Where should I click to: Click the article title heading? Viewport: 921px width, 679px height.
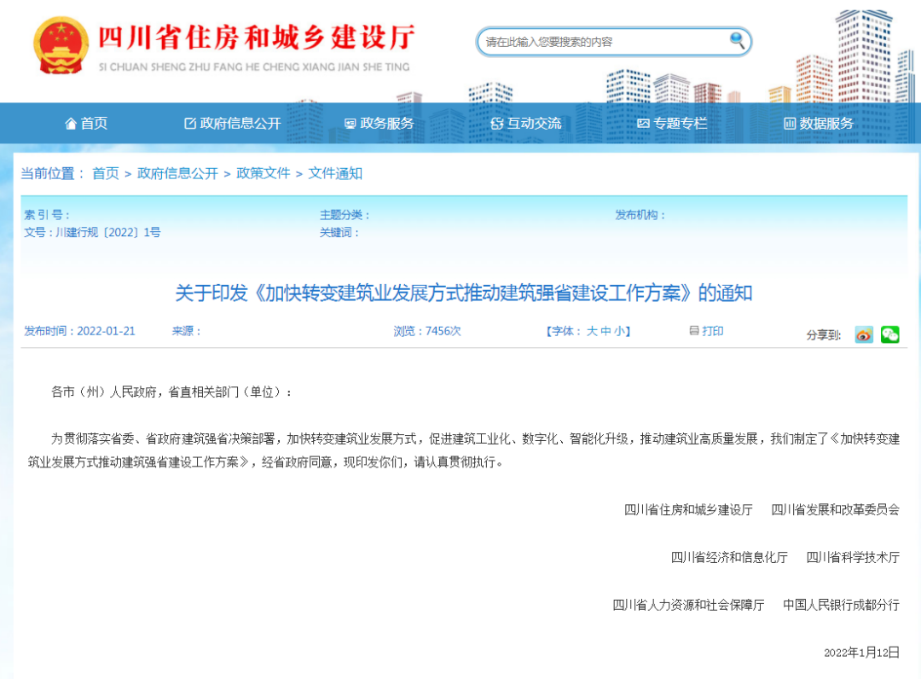463,293
